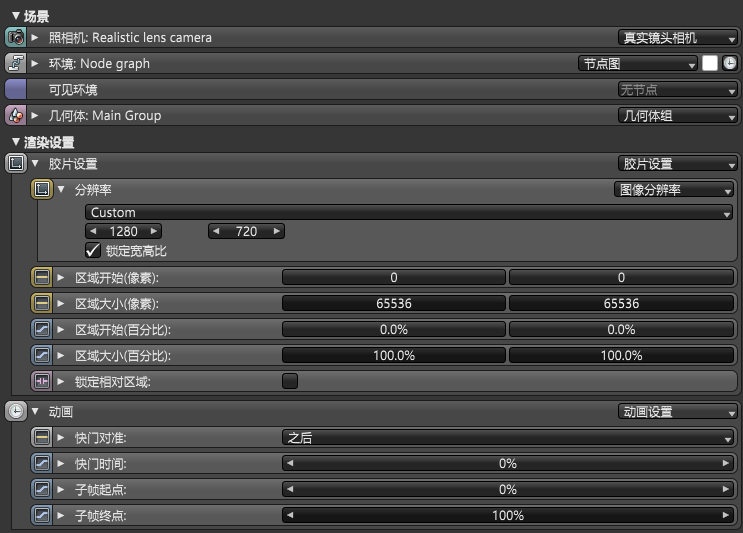Click the 子帧终点 100% slider
743x533 pixels.
pyautogui.click(x=508, y=516)
